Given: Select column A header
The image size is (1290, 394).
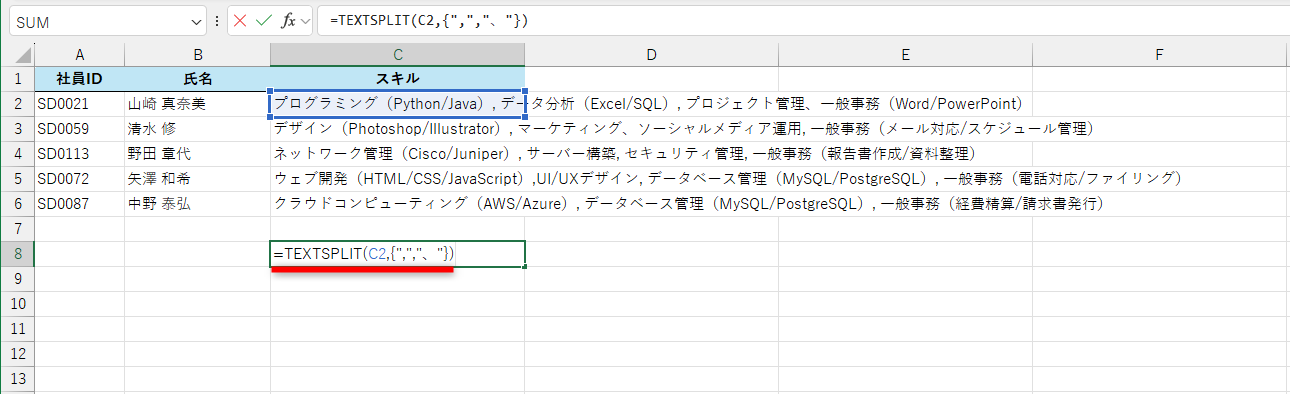Looking at the screenshot, I should click(79, 55).
